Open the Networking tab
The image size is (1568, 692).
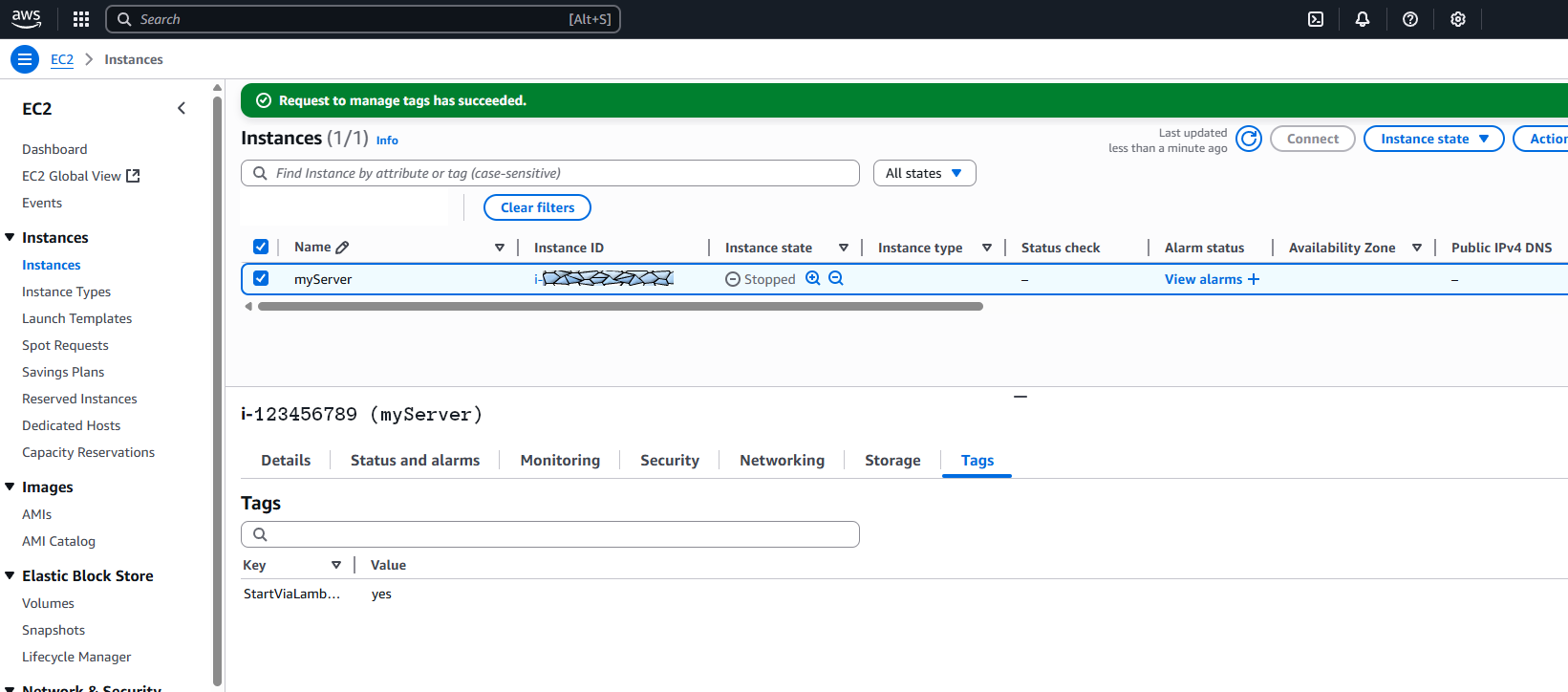(x=782, y=461)
